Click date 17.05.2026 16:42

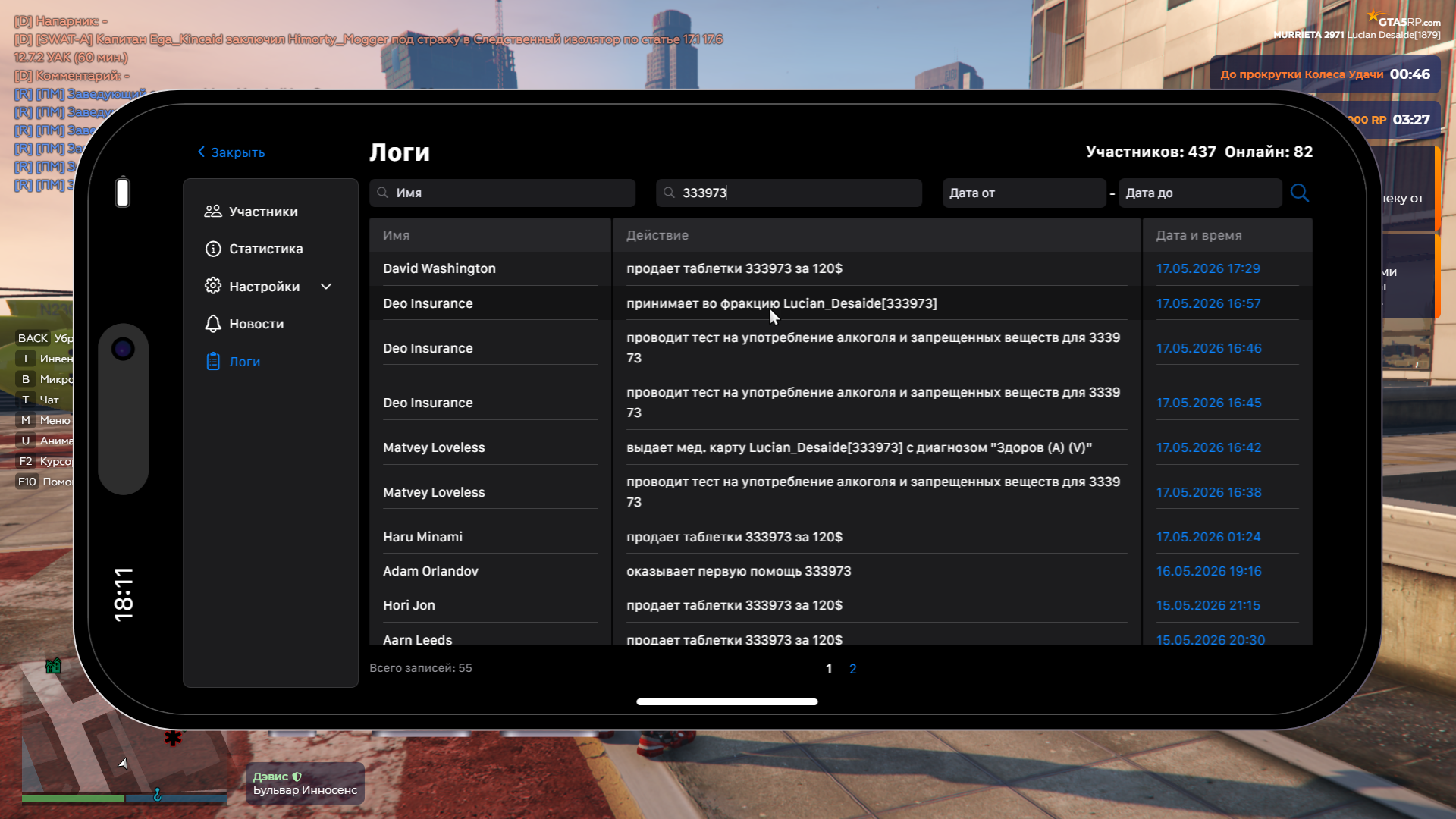(x=1209, y=447)
